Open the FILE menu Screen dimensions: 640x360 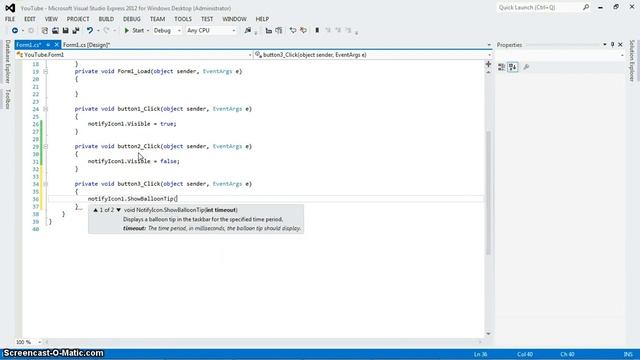pyautogui.click(x=10, y=19)
